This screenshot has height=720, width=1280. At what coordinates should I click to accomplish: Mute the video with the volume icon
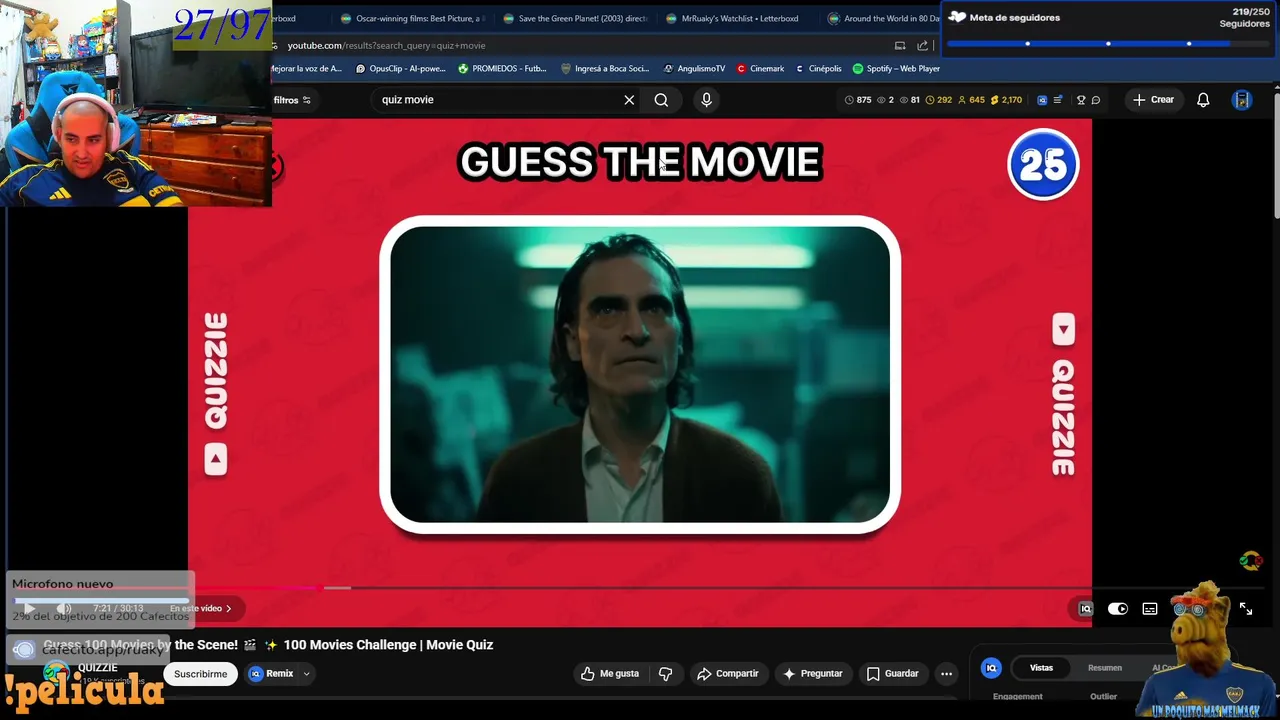pyautogui.click(x=64, y=608)
